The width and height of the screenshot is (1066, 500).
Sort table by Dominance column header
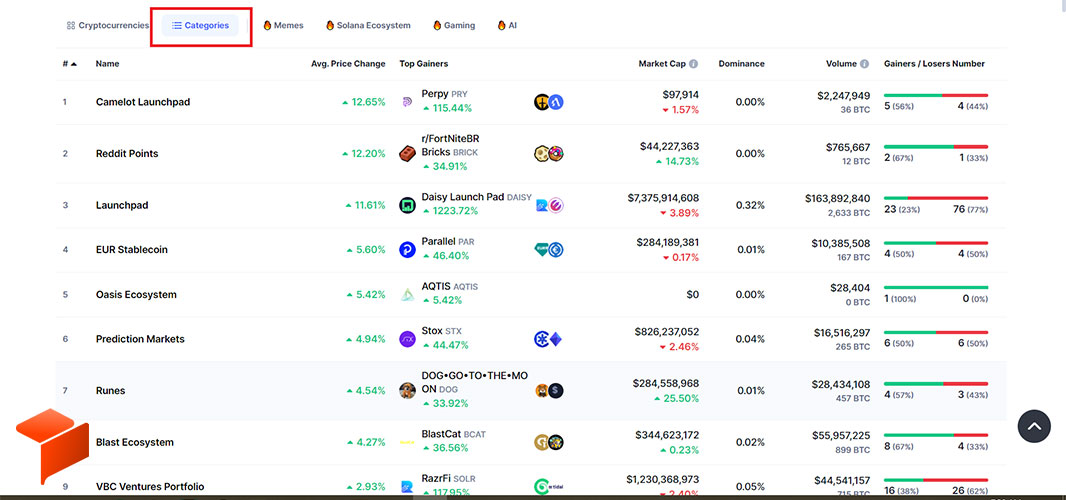pos(741,64)
